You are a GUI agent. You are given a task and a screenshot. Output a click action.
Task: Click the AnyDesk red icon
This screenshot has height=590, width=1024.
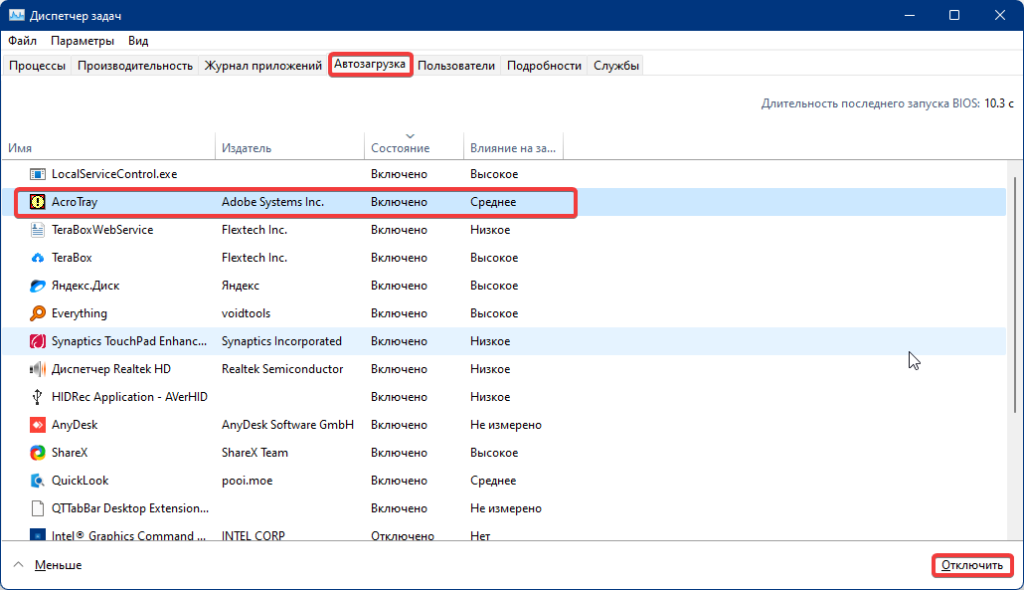pyautogui.click(x=38, y=425)
